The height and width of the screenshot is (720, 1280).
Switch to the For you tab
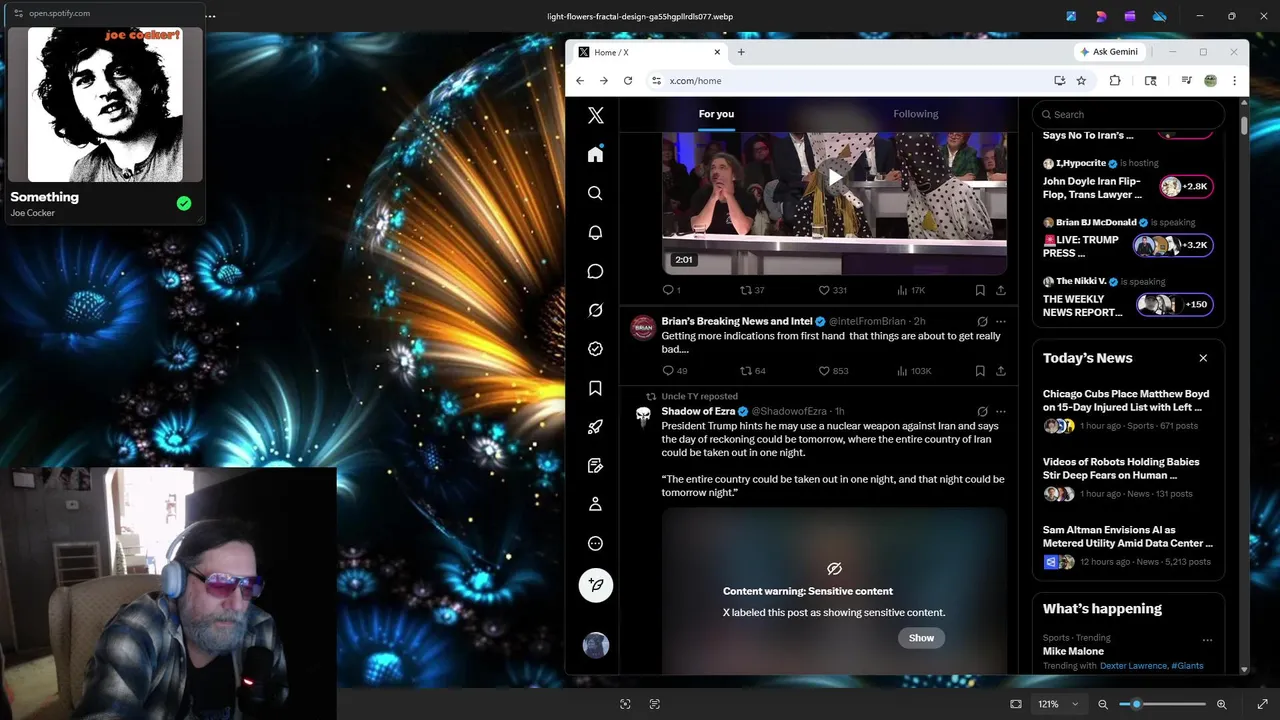tap(716, 114)
